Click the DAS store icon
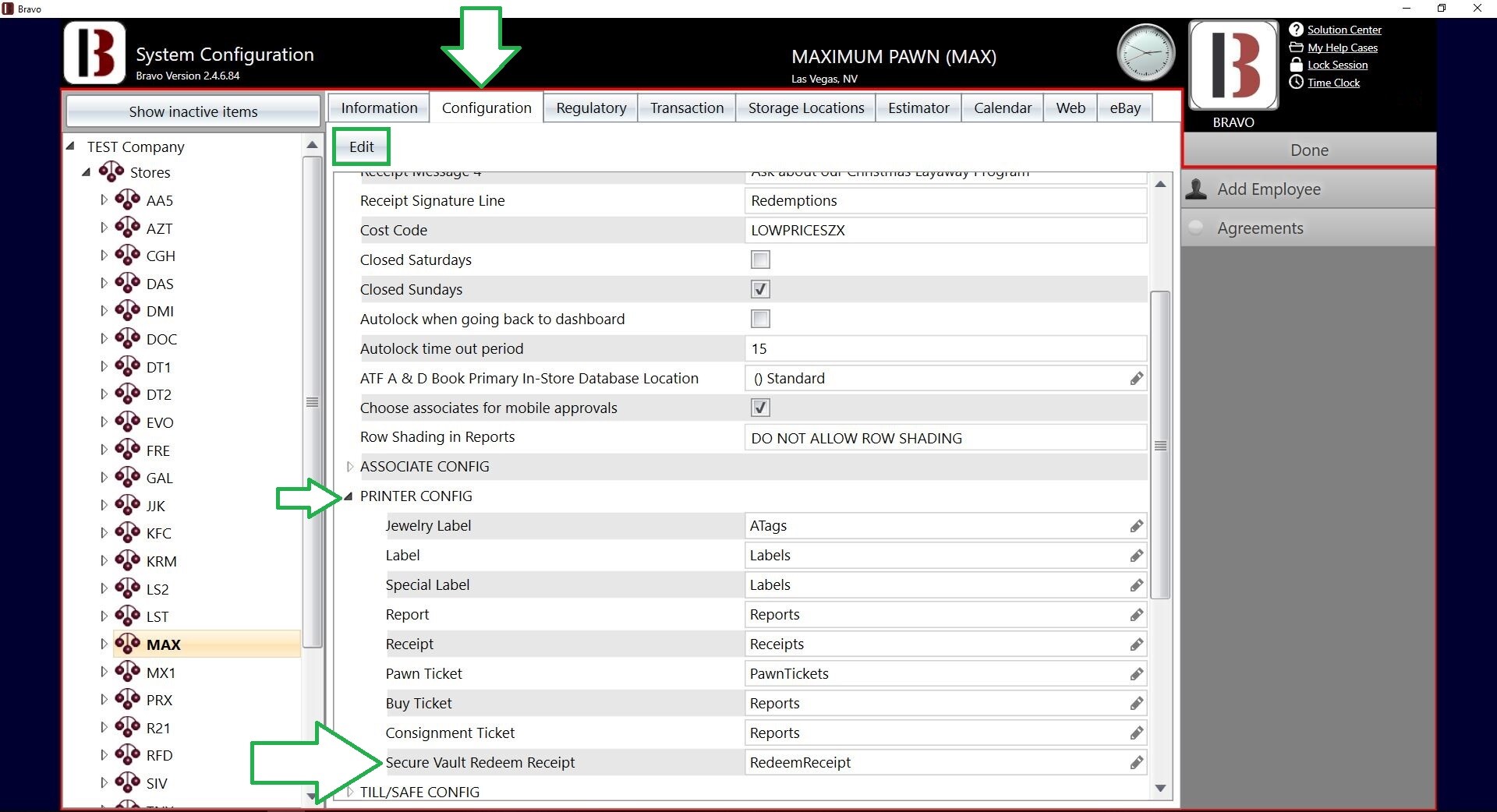Viewport: 1497px width, 812px height. tap(128, 283)
